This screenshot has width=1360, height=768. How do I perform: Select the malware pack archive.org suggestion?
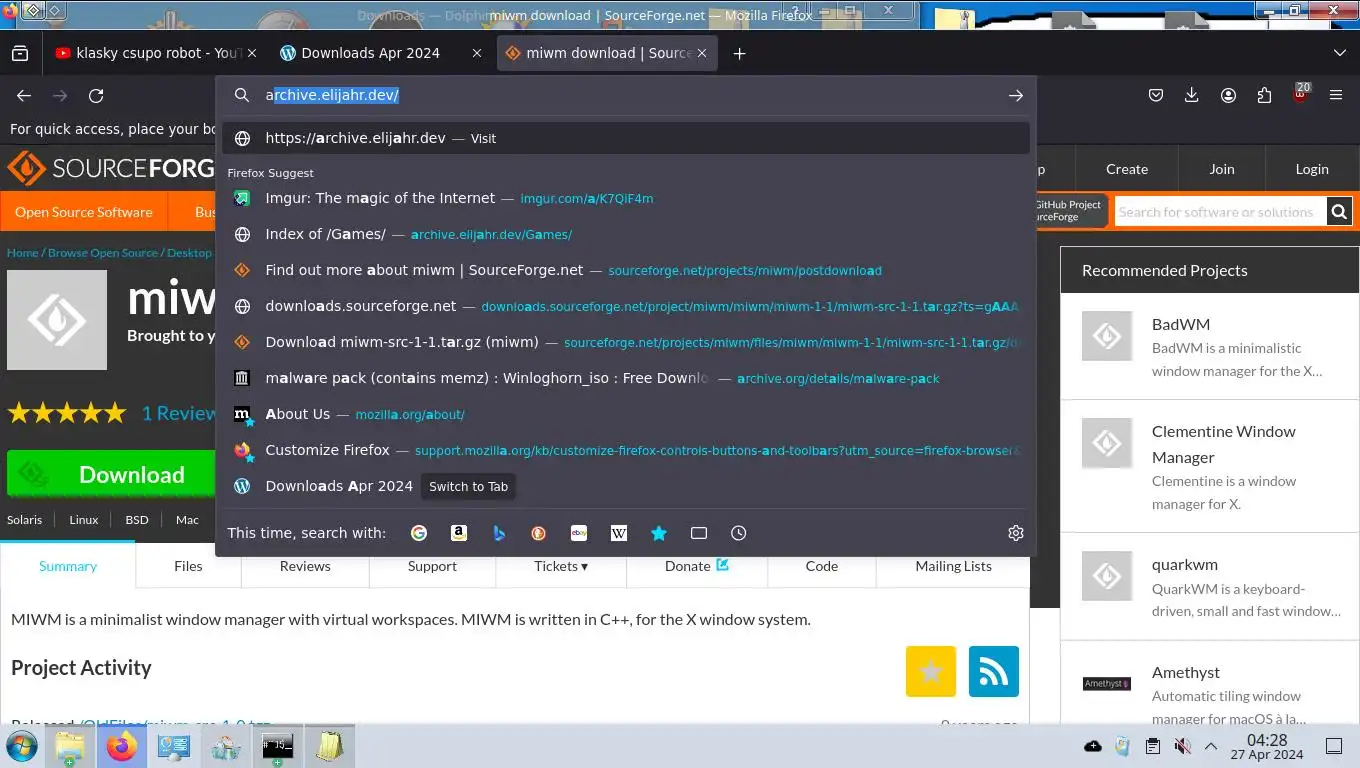[x=626, y=378]
